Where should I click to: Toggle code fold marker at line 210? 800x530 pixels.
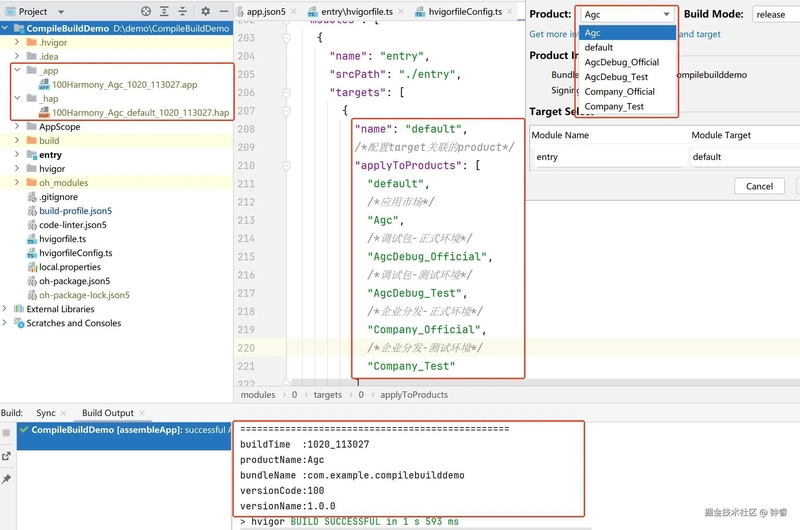286,165
